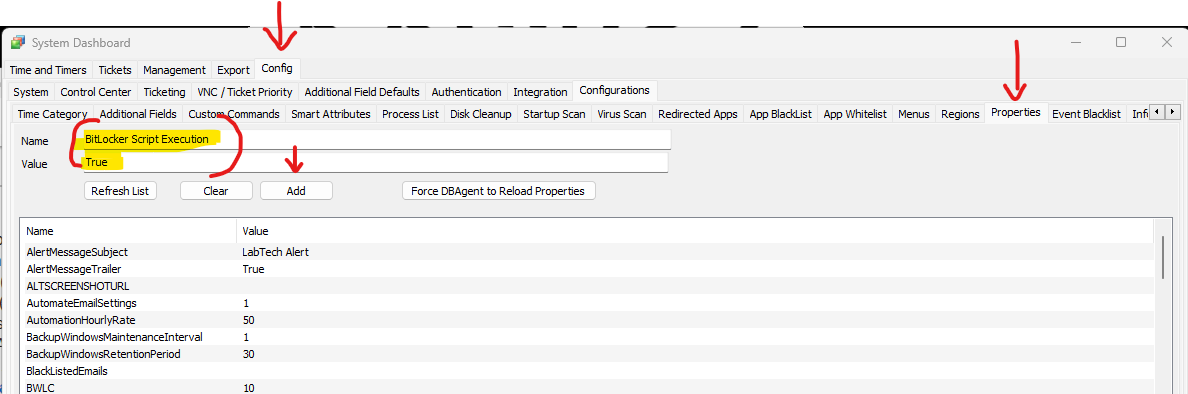1188x394 pixels.
Task: Select the Menus tab
Action: click(x=914, y=114)
